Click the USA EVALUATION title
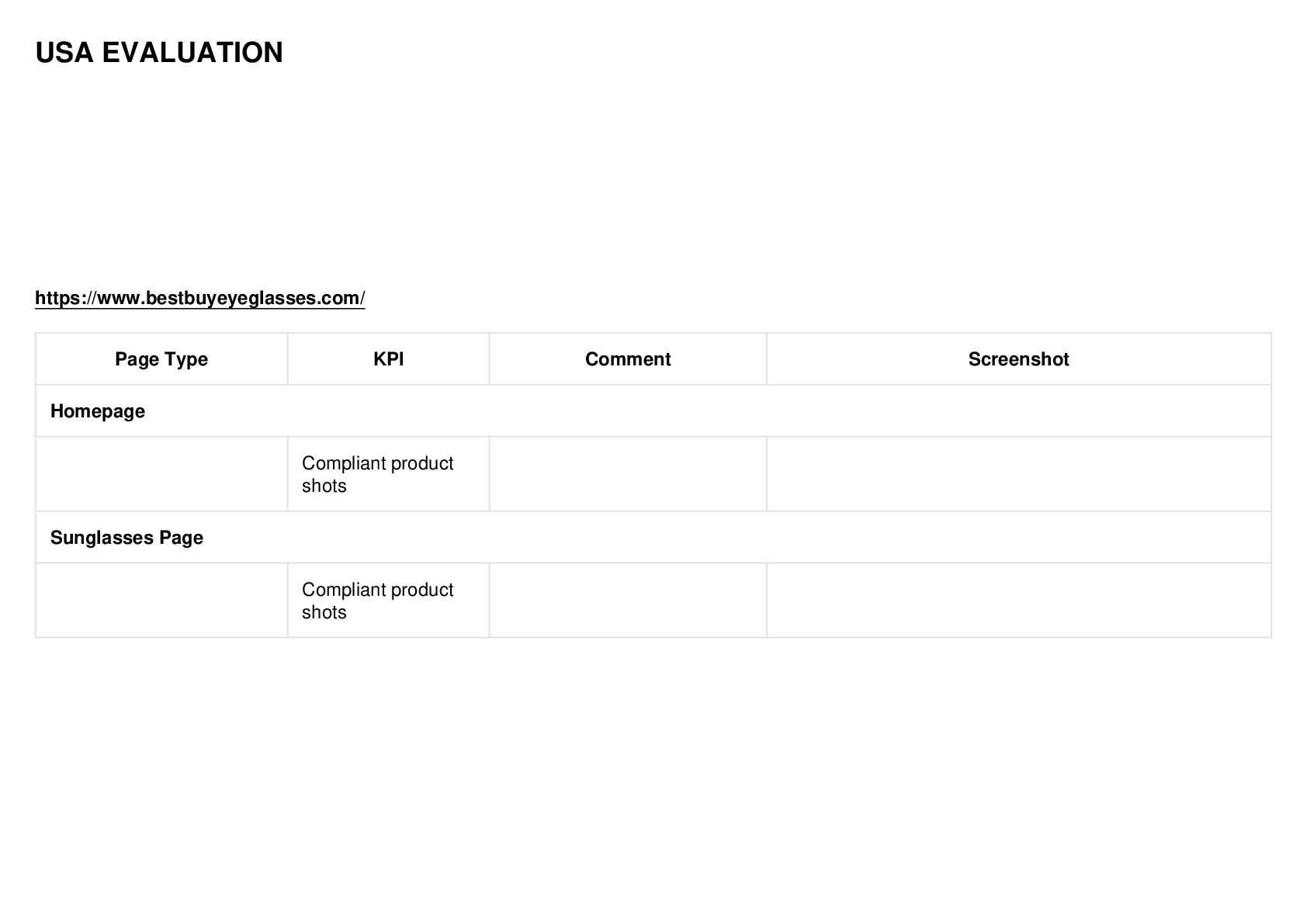This screenshot has width=1307, height=924. click(x=159, y=53)
